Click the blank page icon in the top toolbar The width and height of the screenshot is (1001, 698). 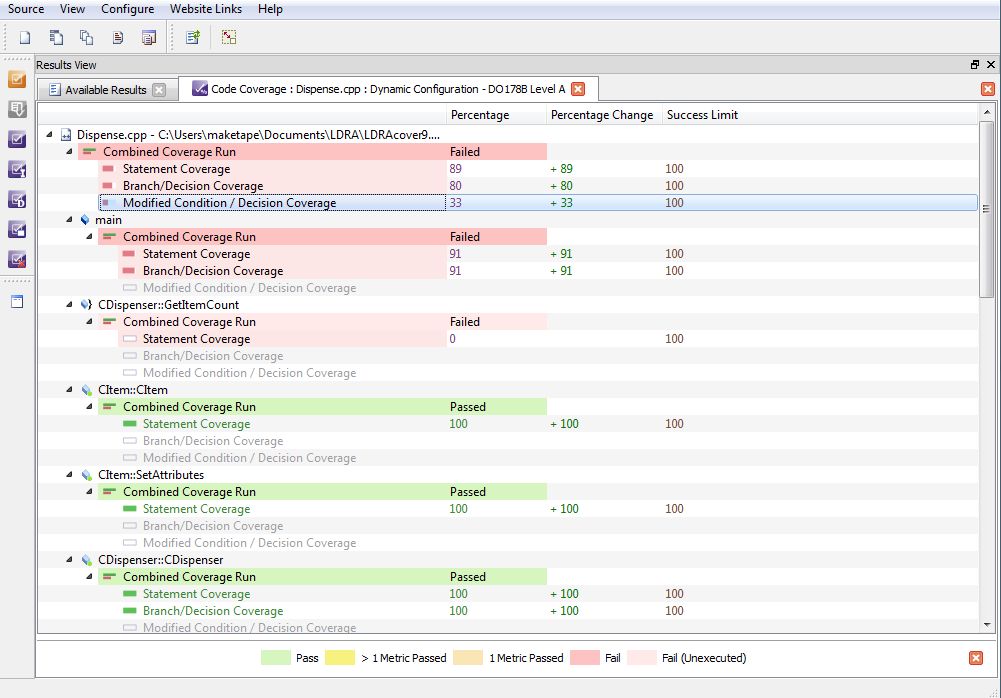pos(25,38)
